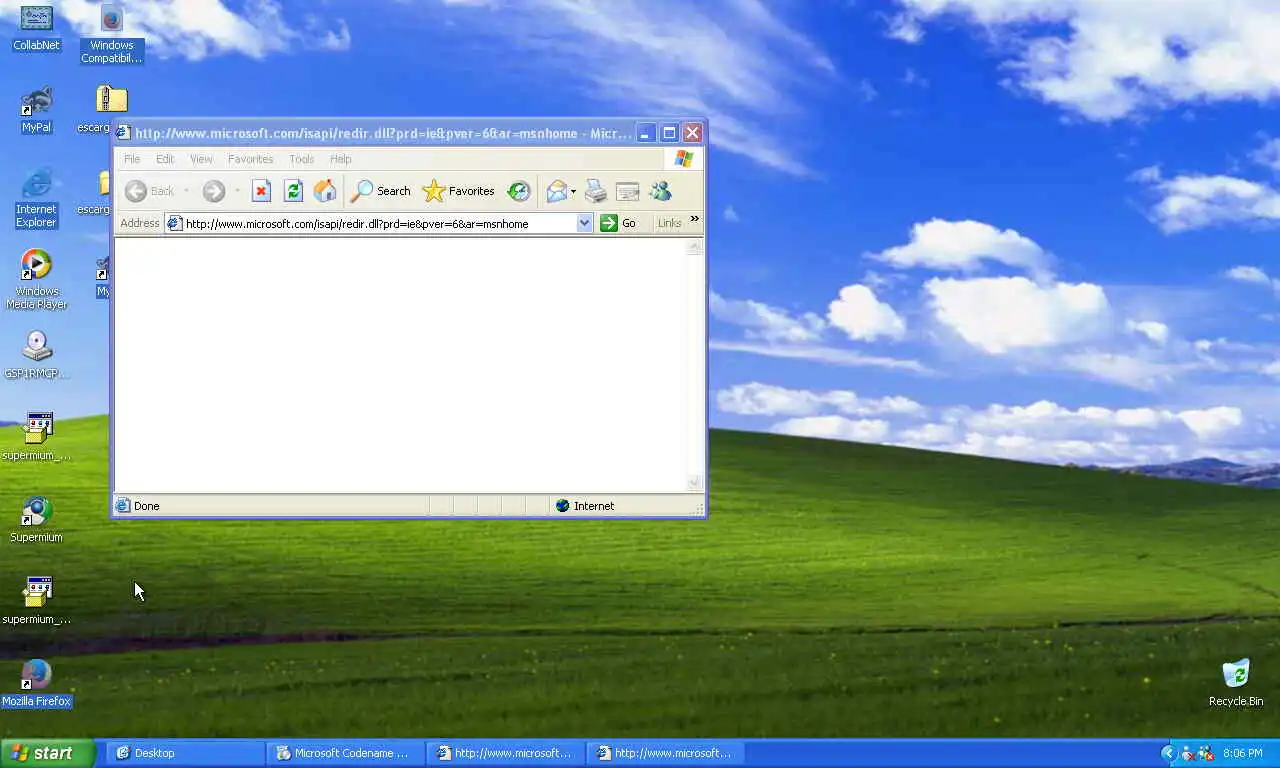Click the Done status text
Screen dimensions: 1280x768
click(x=146, y=506)
